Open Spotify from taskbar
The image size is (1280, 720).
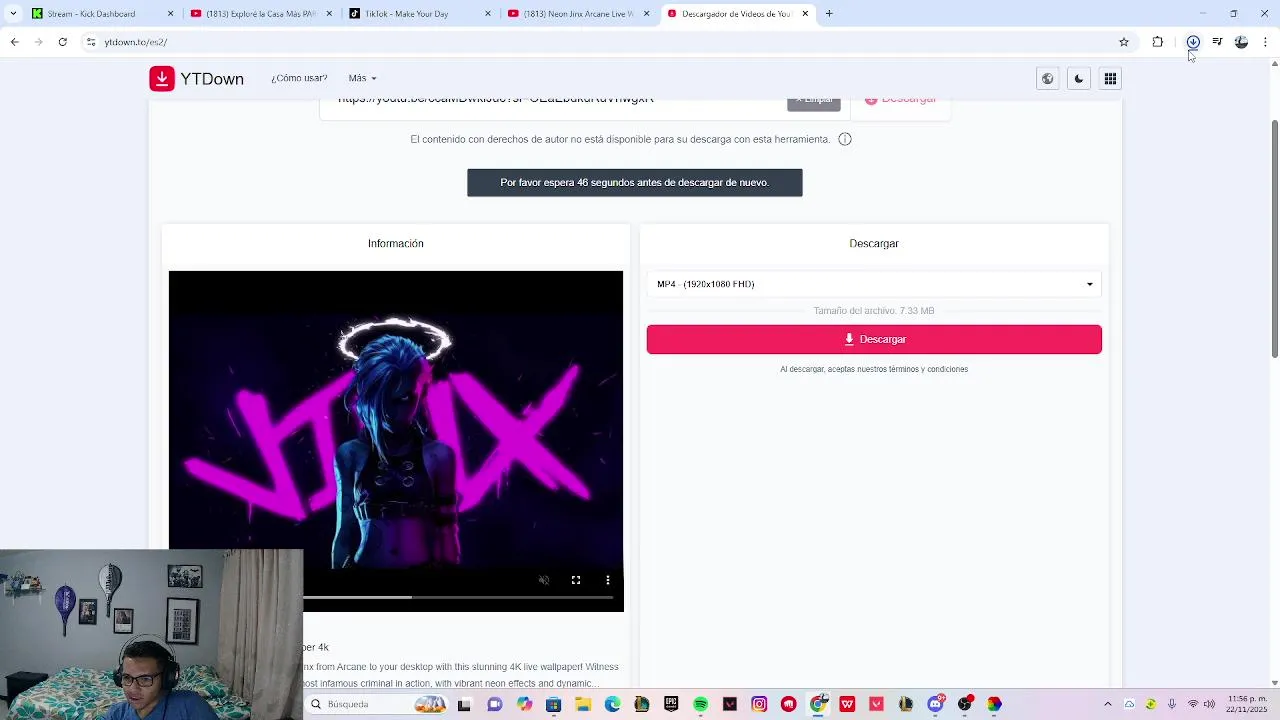[700, 704]
